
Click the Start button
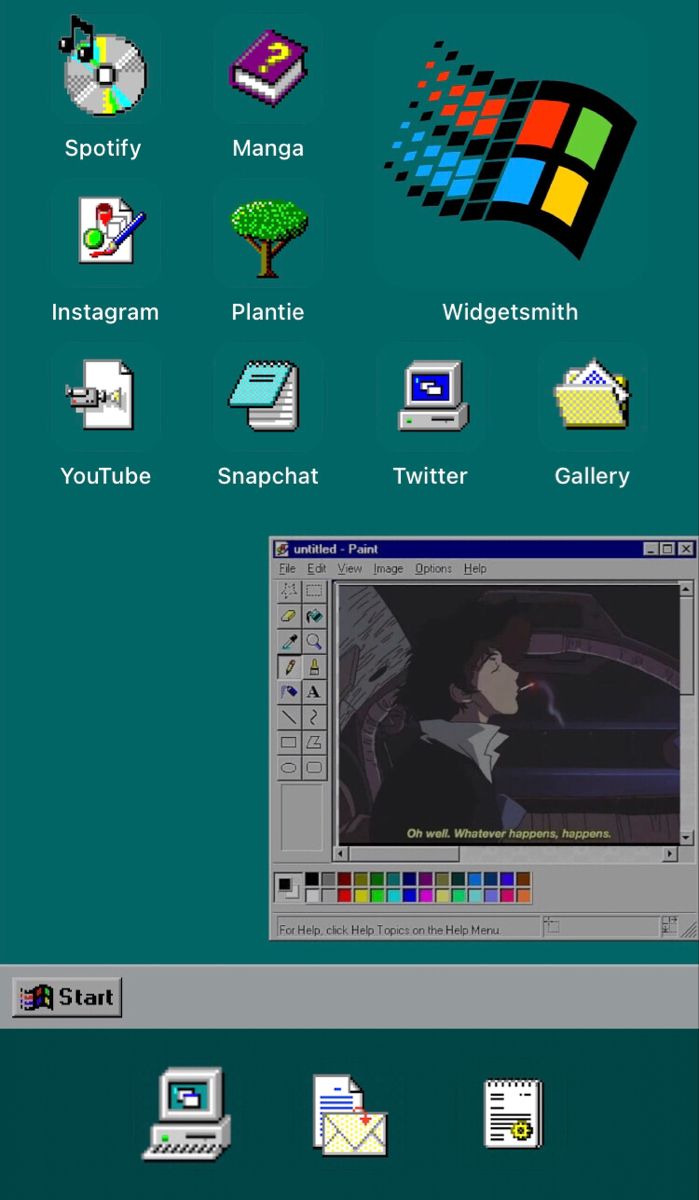tap(68, 997)
